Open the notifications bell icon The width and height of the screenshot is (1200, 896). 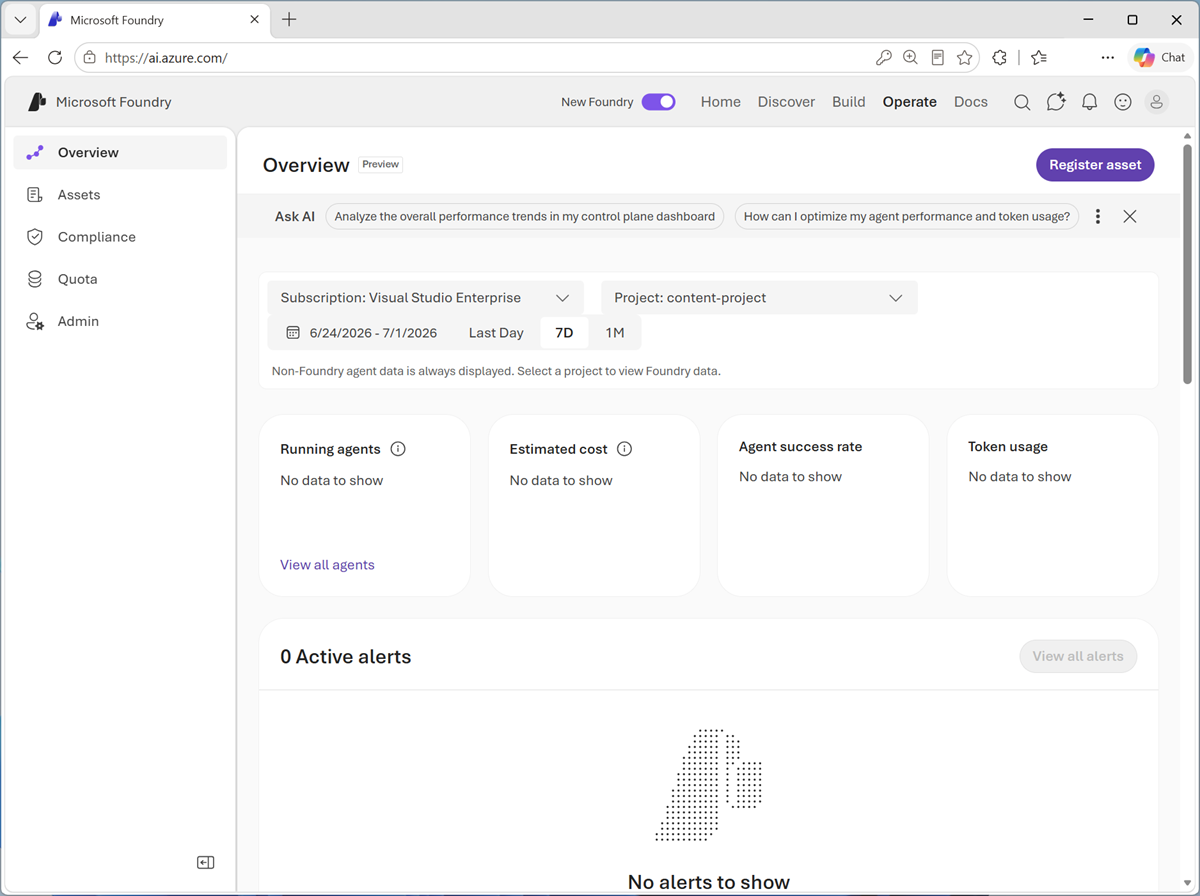tap(1090, 102)
